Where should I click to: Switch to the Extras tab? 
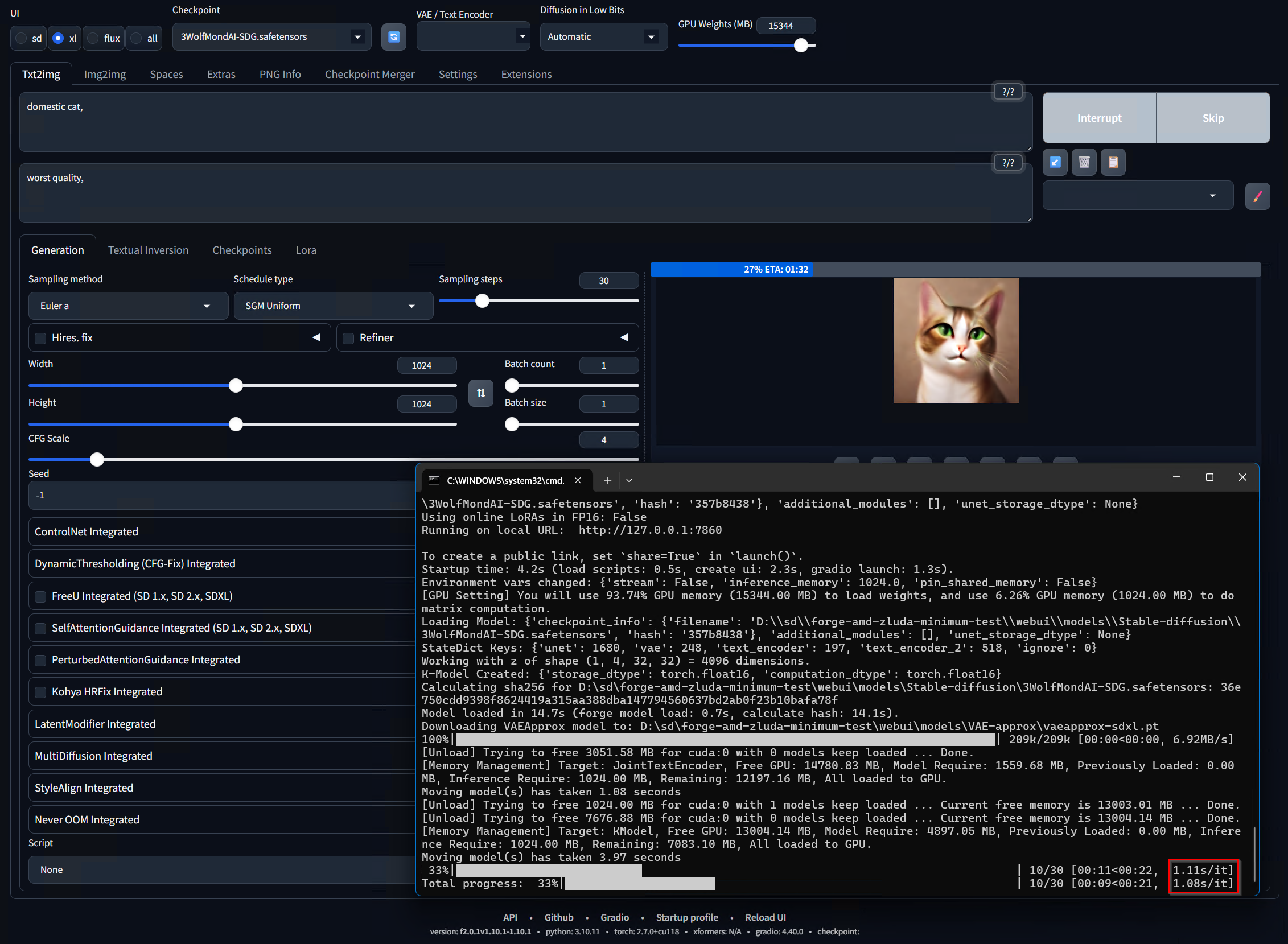[x=221, y=75]
